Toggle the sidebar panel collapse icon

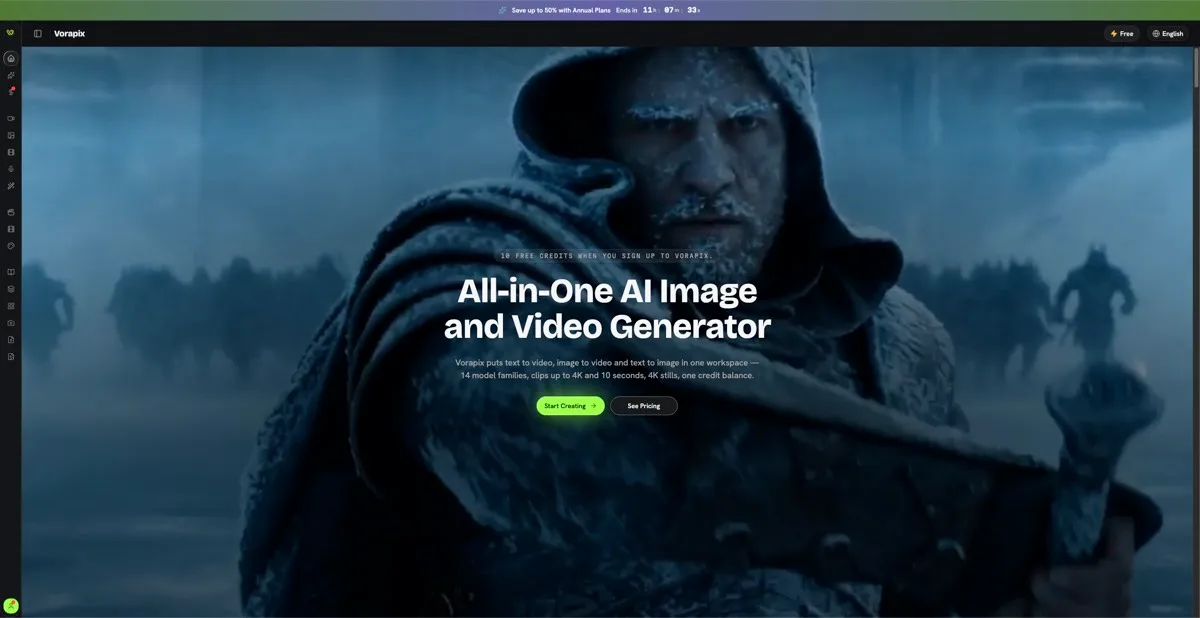[38, 33]
